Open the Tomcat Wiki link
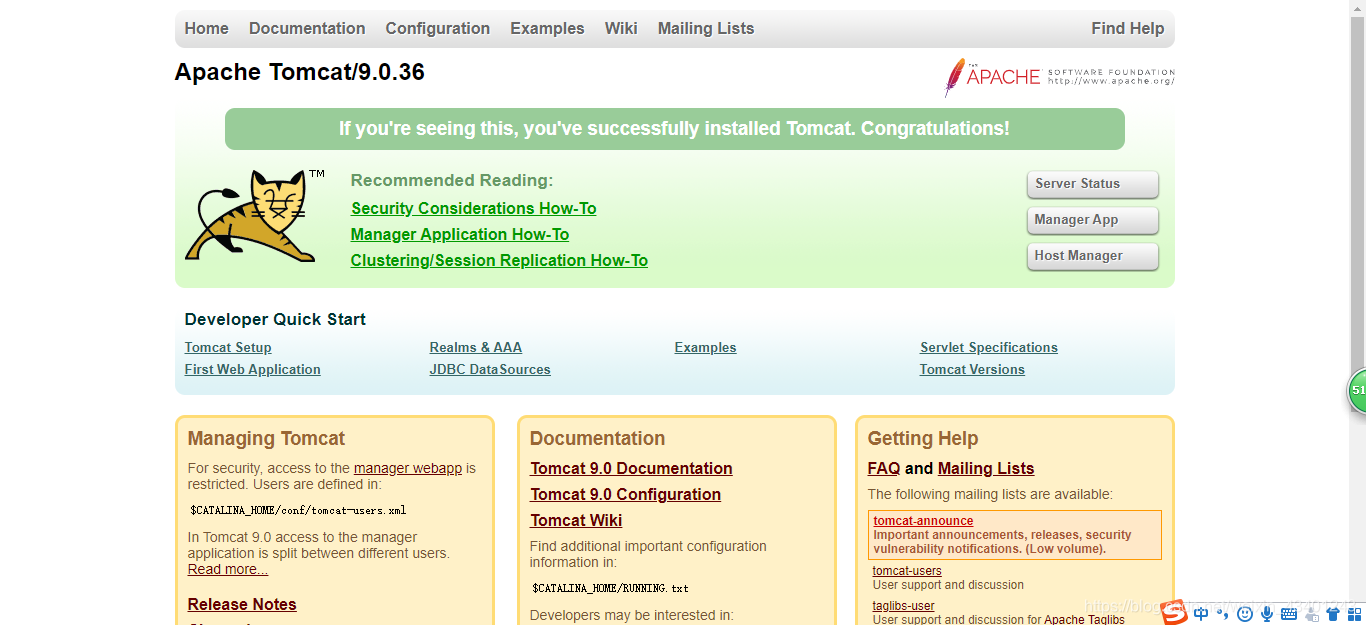1366x625 pixels. (x=576, y=520)
